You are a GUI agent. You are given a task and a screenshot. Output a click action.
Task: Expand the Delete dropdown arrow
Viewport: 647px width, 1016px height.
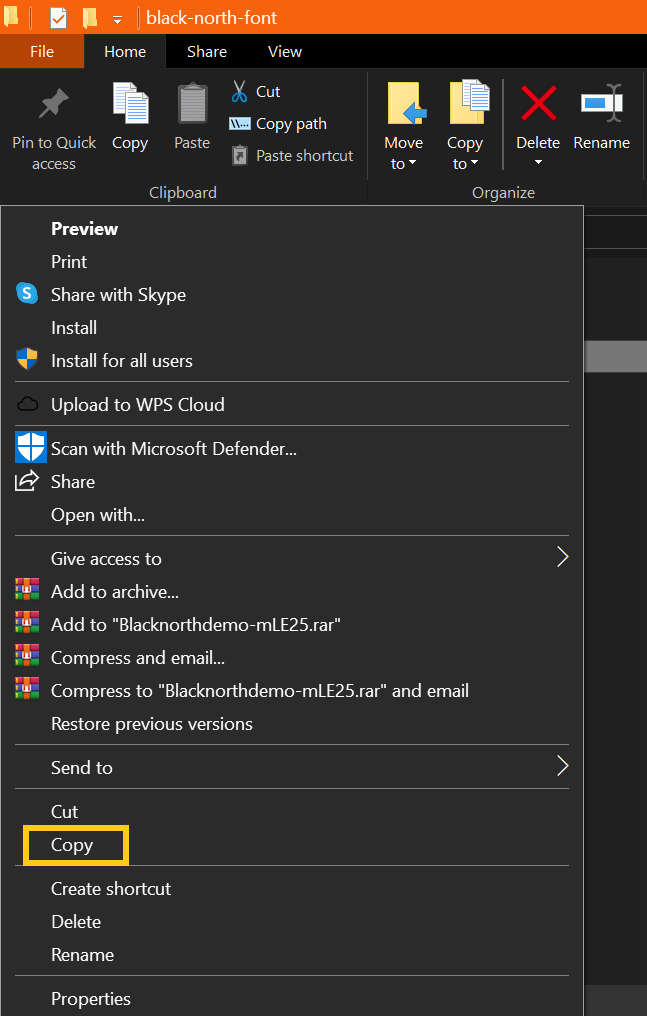538,163
